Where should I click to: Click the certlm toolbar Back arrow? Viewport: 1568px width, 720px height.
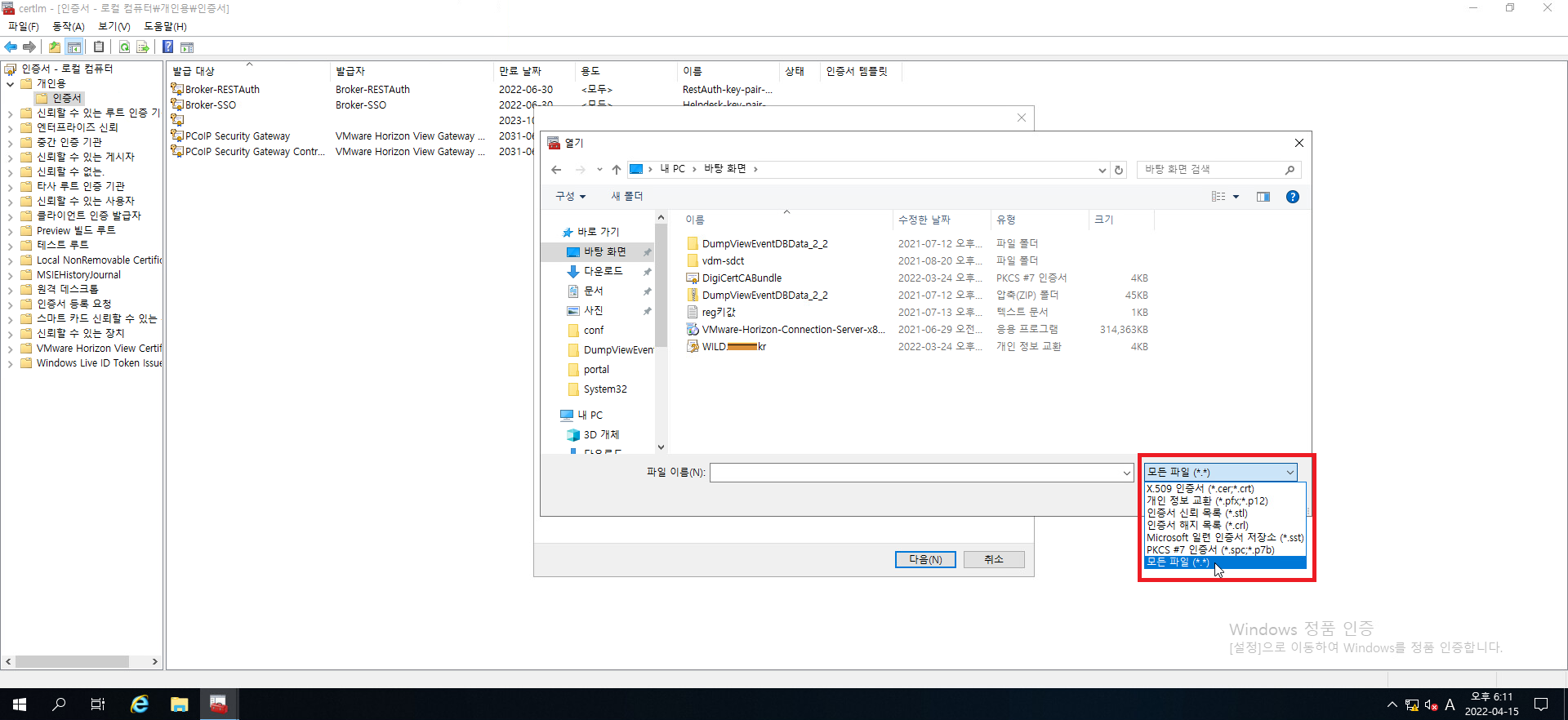11,47
